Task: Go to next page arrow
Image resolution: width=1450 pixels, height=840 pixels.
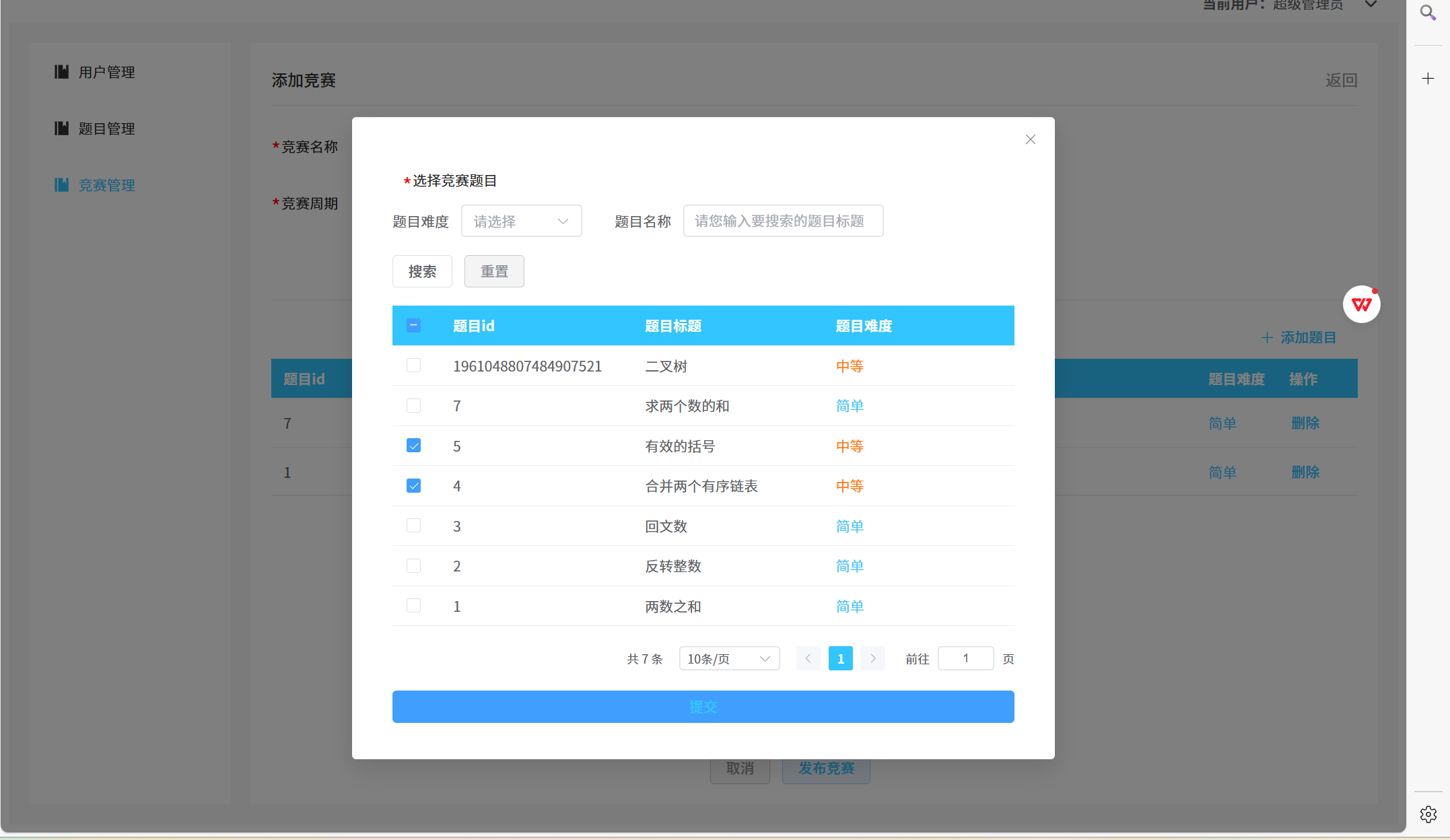Action: coord(872,658)
